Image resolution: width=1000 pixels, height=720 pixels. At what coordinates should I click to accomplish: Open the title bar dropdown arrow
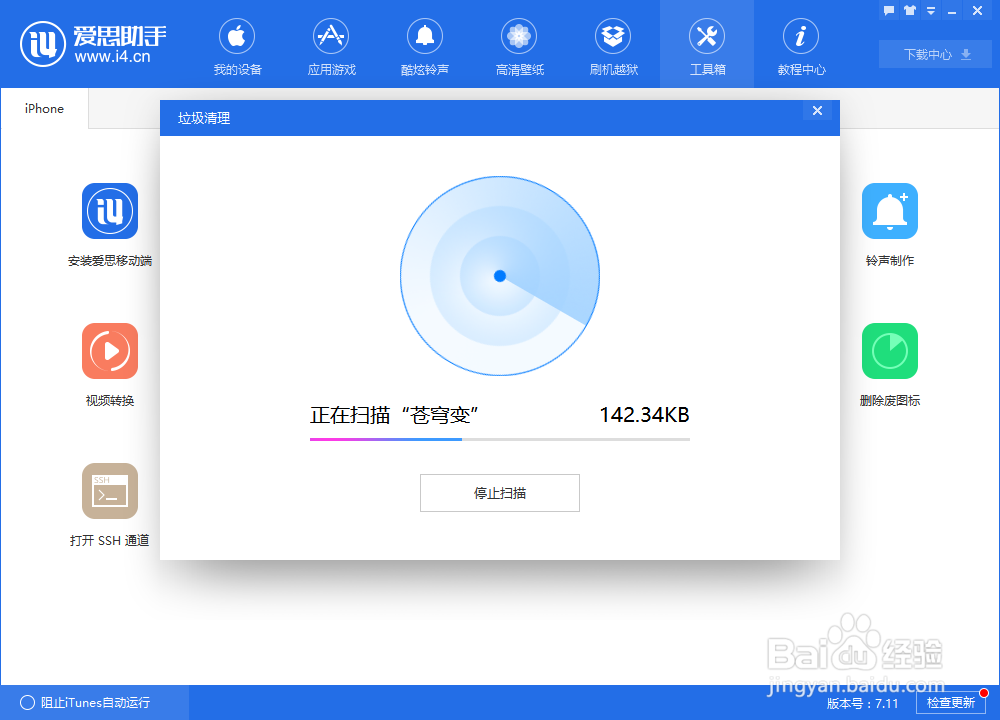click(931, 11)
